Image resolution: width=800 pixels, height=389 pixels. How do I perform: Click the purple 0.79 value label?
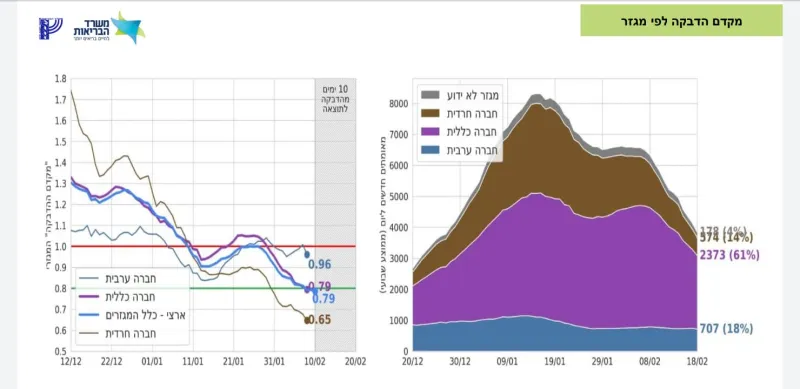click(321, 286)
